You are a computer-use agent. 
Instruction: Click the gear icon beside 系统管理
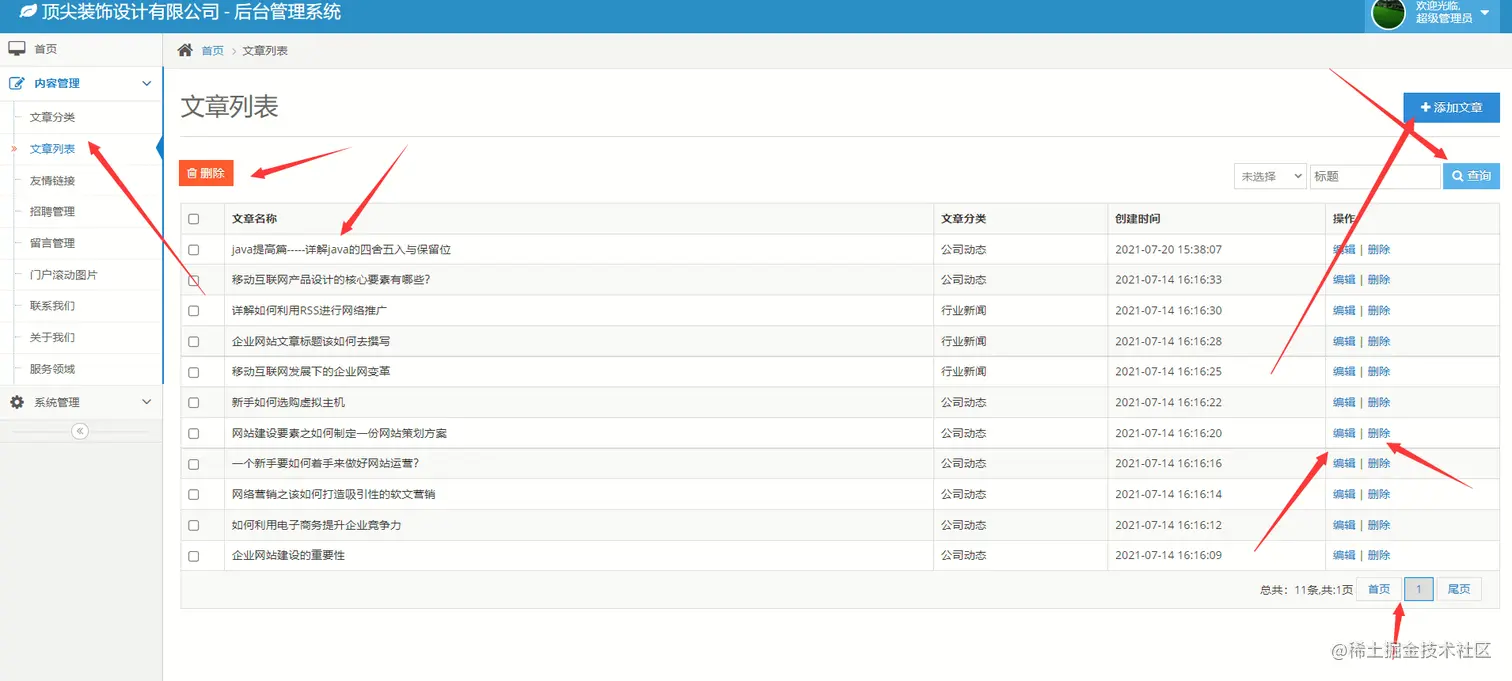(17, 402)
